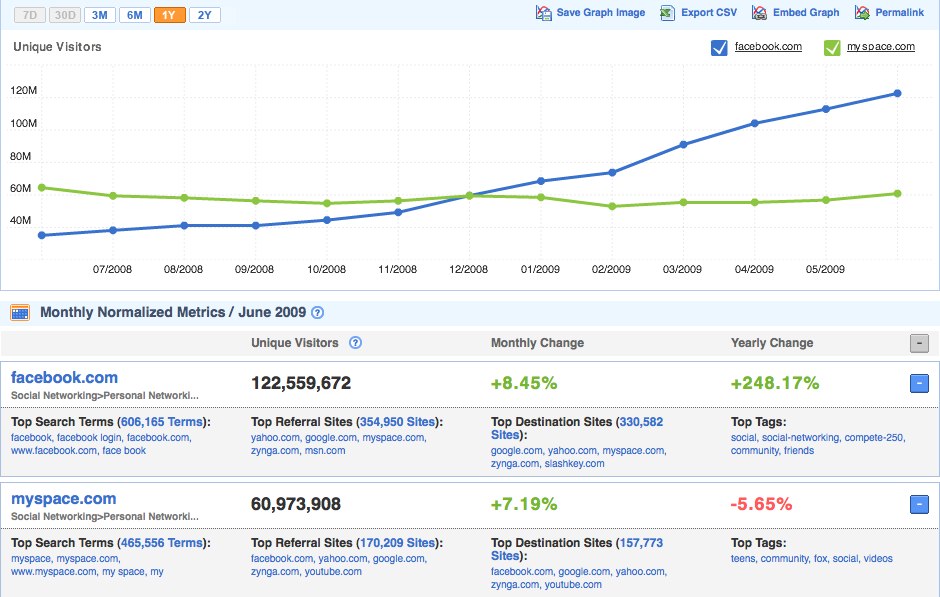Click the 'my space' search term
The width and height of the screenshot is (940, 597).
123,572
